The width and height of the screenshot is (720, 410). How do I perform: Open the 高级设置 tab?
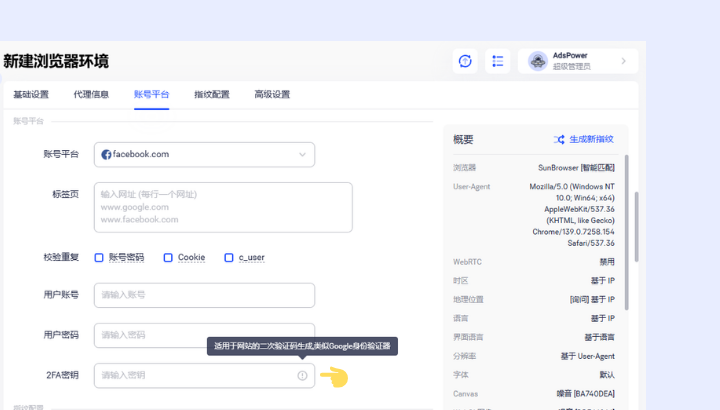(x=272, y=95)
